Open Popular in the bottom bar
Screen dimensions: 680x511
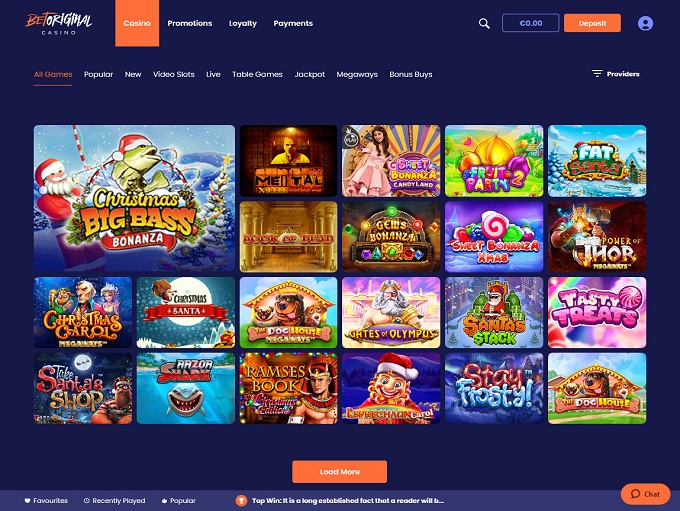[179, 501]
